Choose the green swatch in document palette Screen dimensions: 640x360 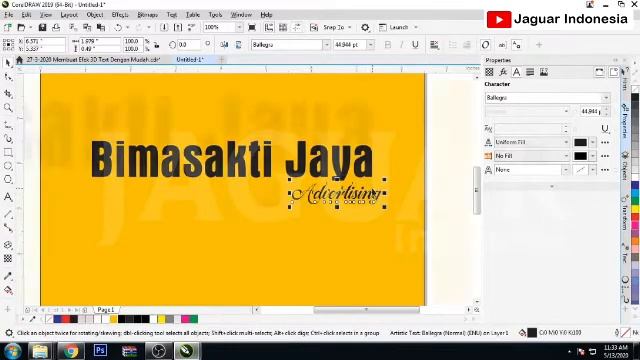[194, 319]
